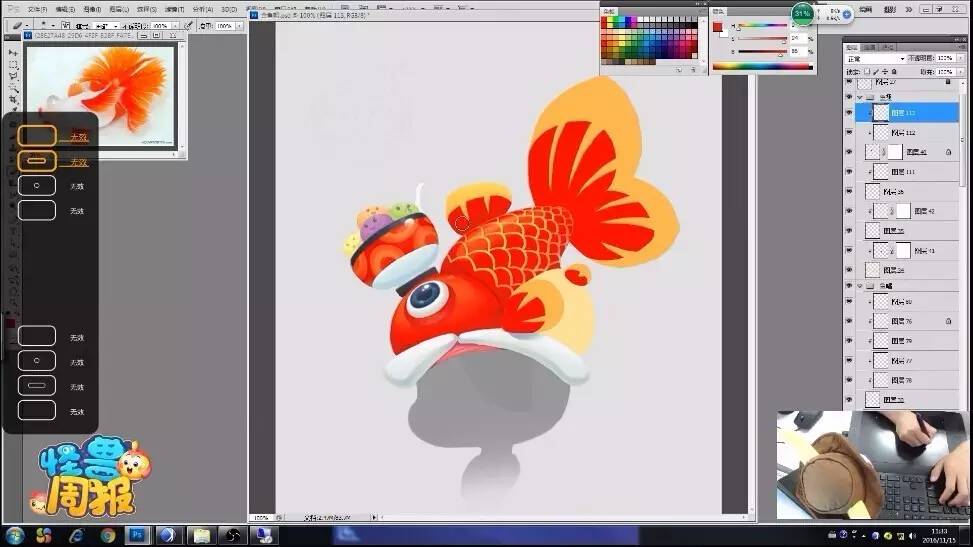Select the Rectangular Marquee tool

(x=14, y=65)
